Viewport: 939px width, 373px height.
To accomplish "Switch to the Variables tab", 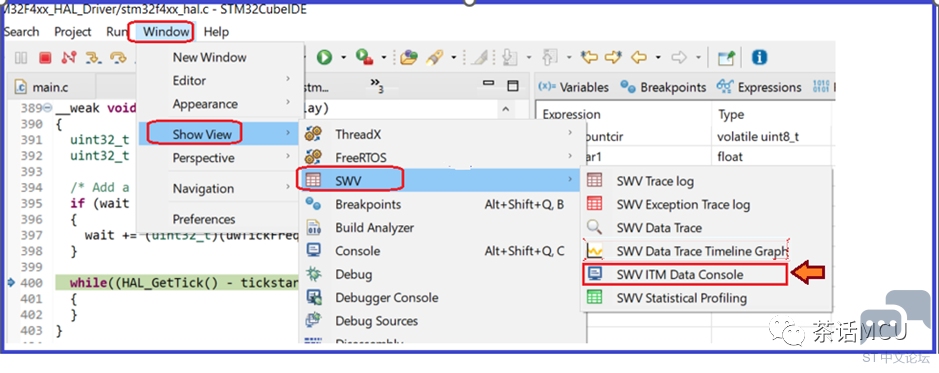I will [x=573, y=87].
